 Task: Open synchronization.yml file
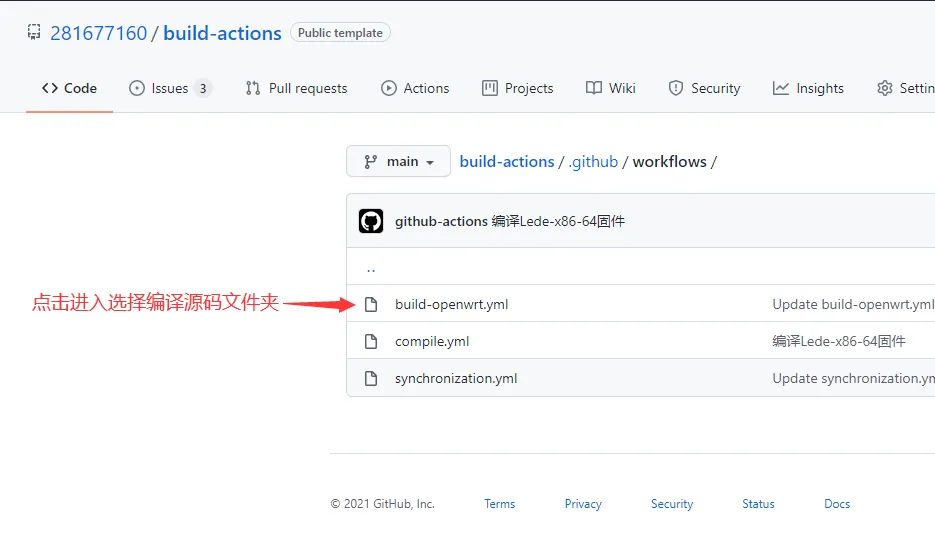pyautogui.click(x=456, y=378)
